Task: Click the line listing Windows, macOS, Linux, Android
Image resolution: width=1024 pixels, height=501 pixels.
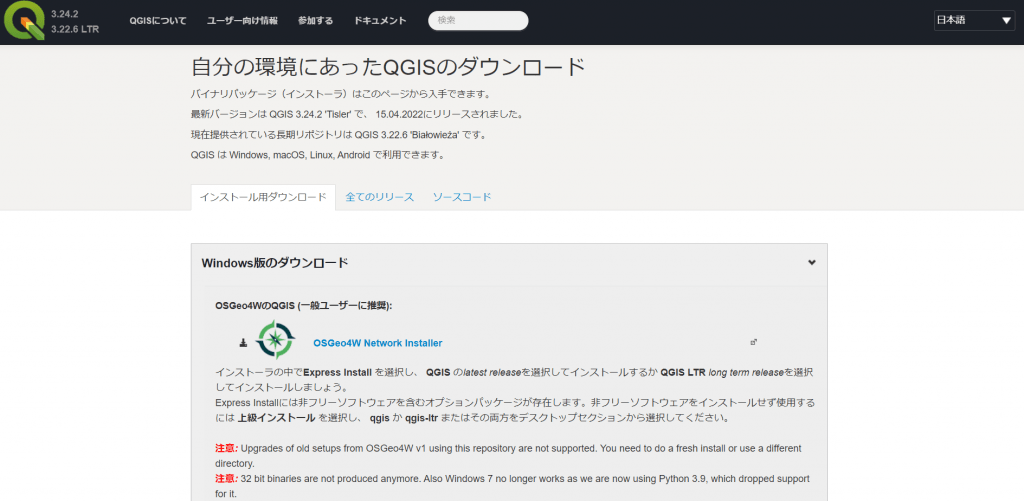Action: pyautogui.click(x=318, y=155)
